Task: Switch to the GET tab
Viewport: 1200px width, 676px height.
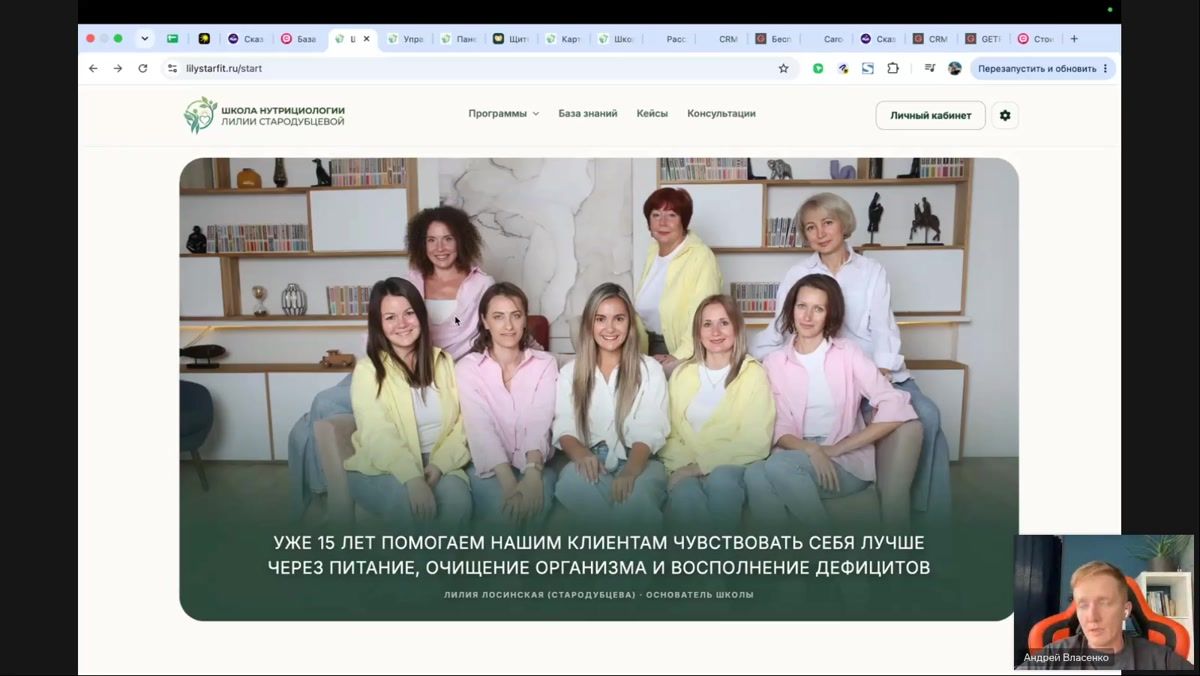Action: point(984,39)
